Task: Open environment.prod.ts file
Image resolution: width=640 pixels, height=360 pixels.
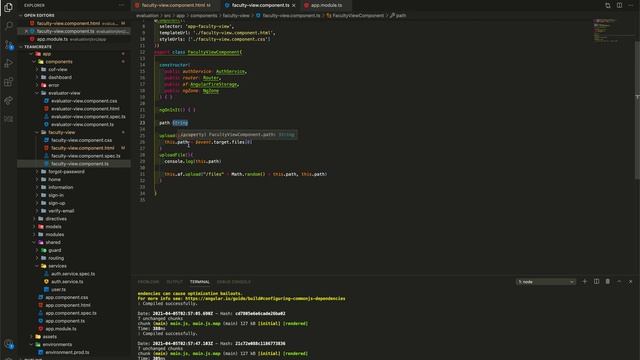Action: [67, 352]
